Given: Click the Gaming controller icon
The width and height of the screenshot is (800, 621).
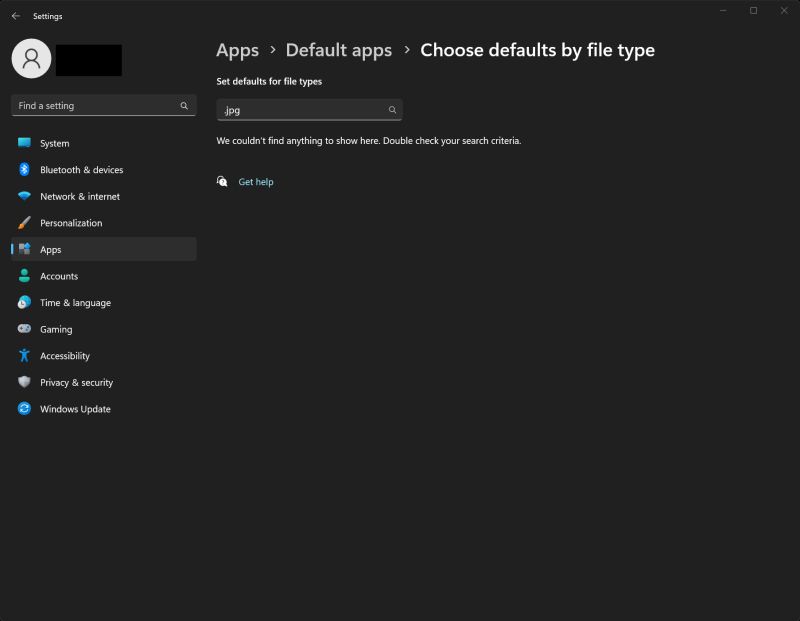Looking at the screenshot, I should [x=23, y=329].
